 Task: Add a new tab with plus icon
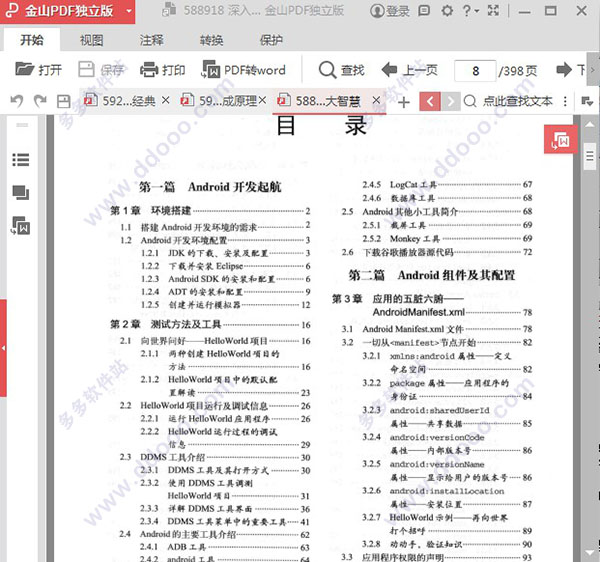click(404, 102)
